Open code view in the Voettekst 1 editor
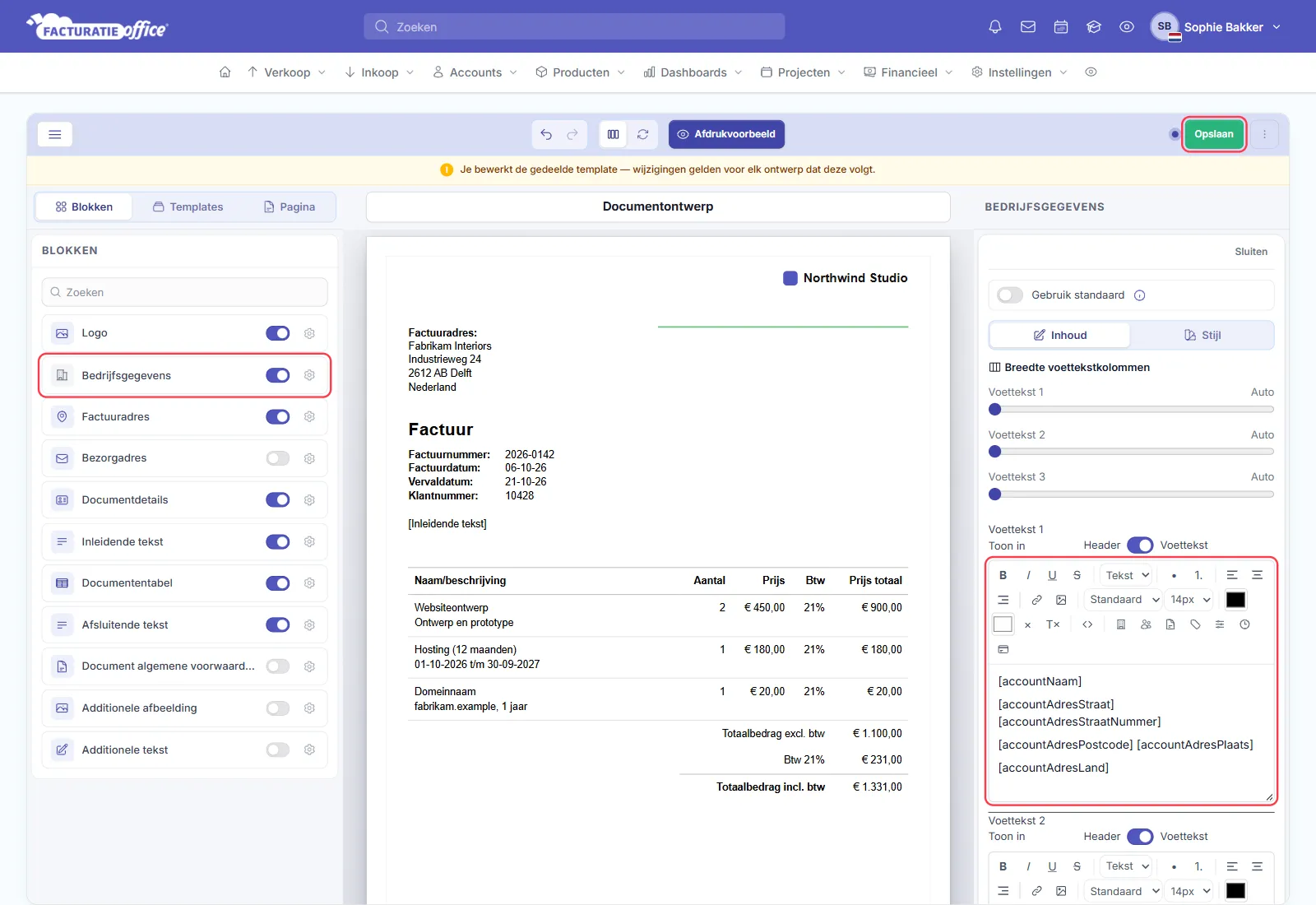The width and height of the screenshot is (1316, 905). point(1087,624)
